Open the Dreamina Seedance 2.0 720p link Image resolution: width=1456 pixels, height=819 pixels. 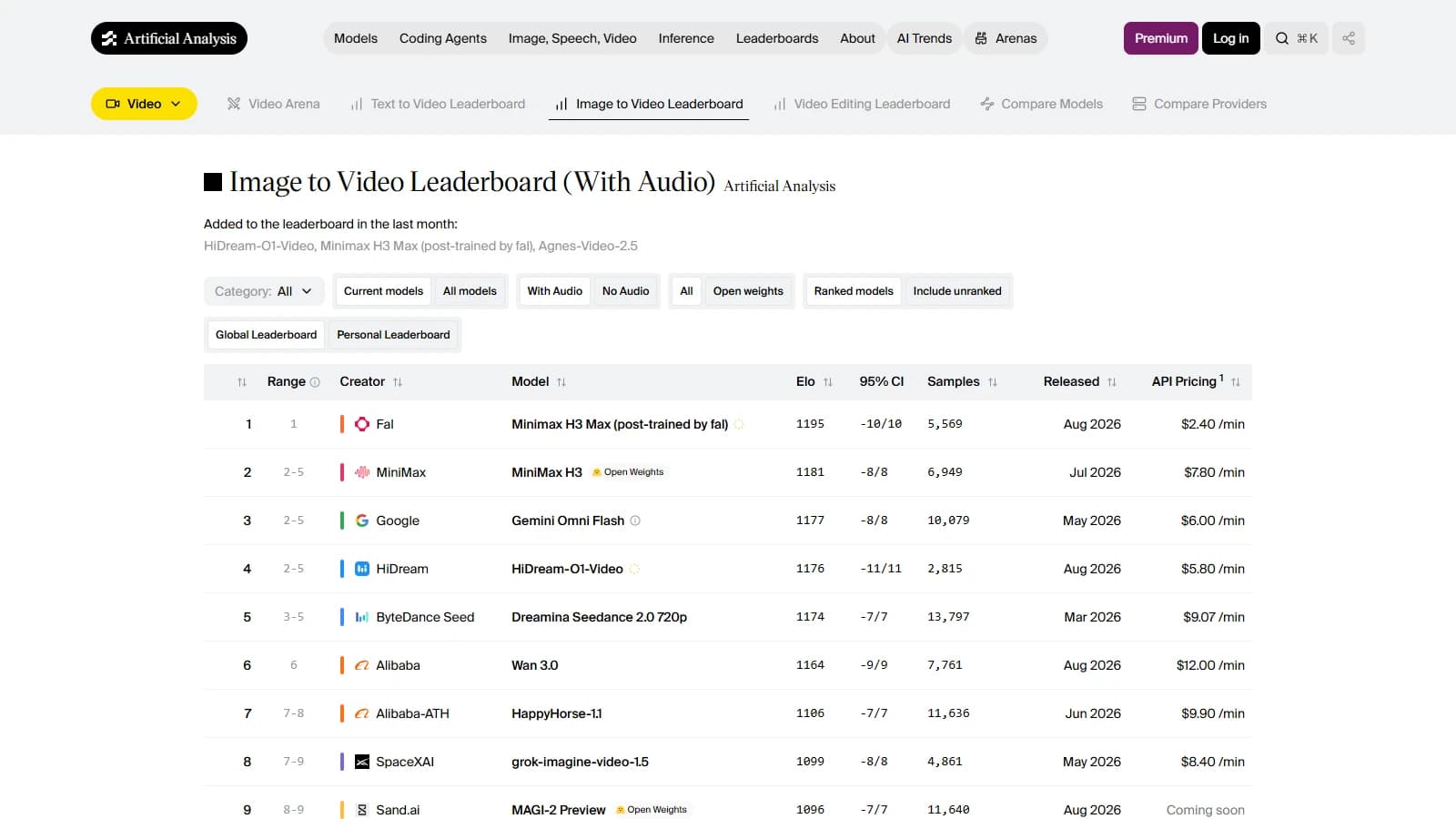(x=599, y=617)
